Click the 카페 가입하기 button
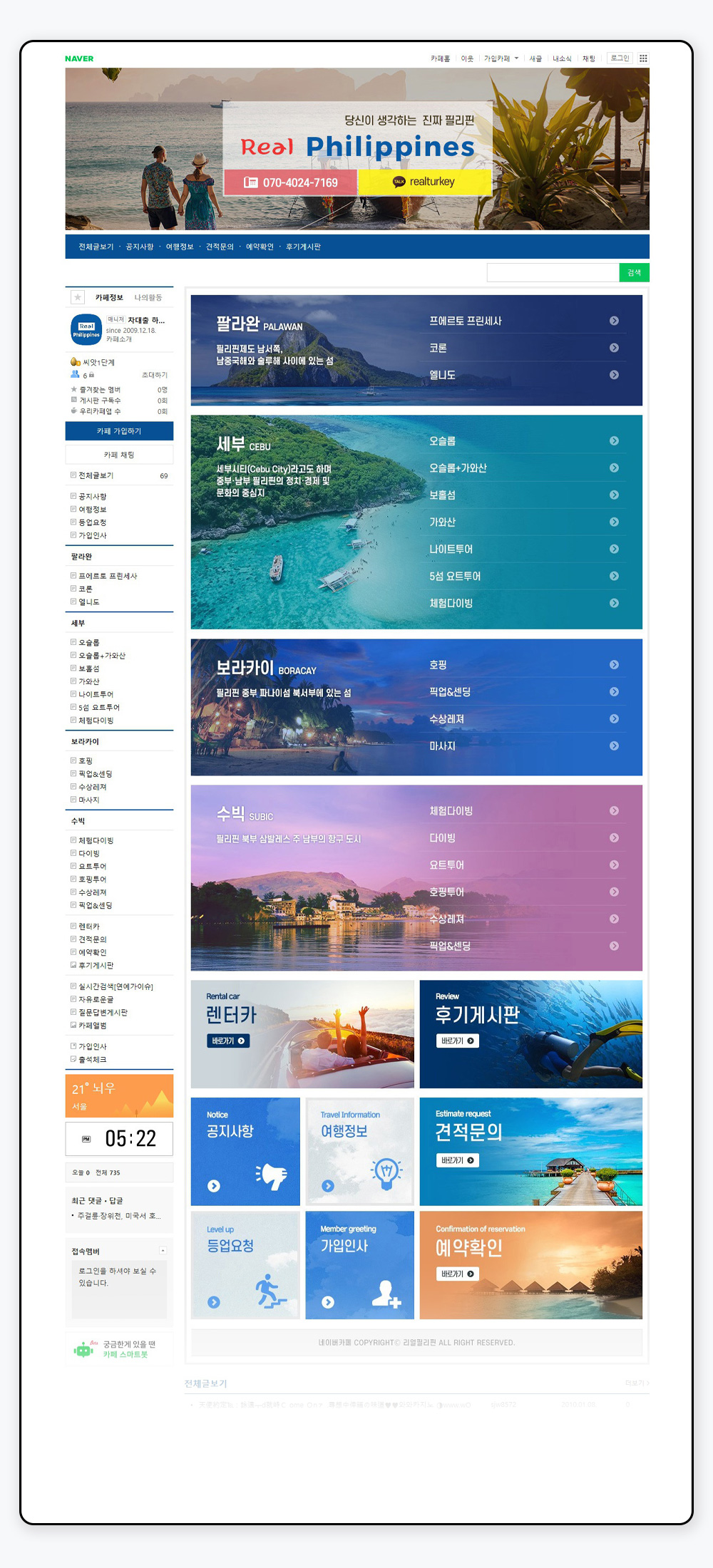Image resolution: width=713 pixels, height=1568 pixels. 119,431
